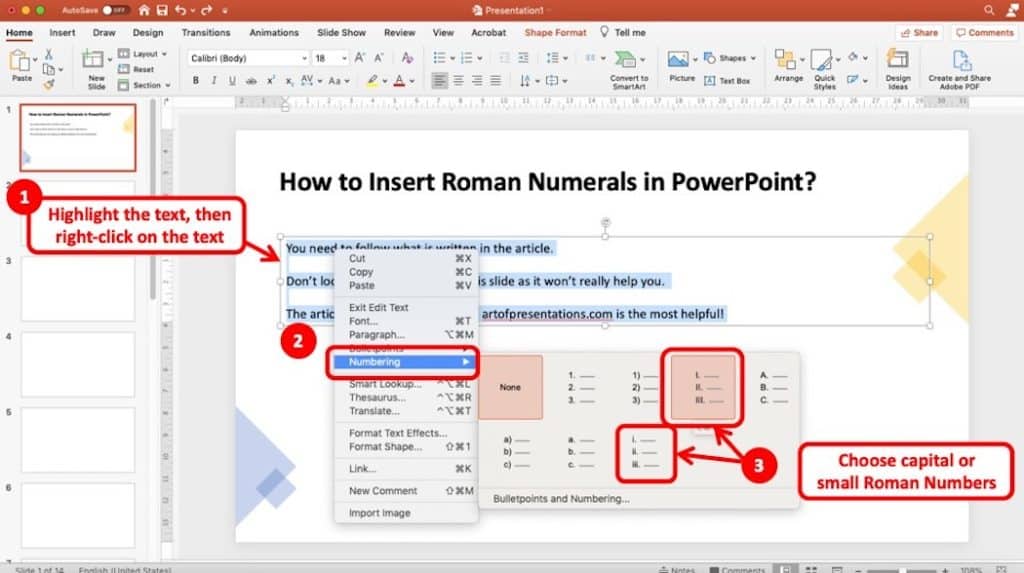The width and height of the screenshot is (1024, 573).
Task: Click Increase Font Size icon
Action: pos(359,58)
